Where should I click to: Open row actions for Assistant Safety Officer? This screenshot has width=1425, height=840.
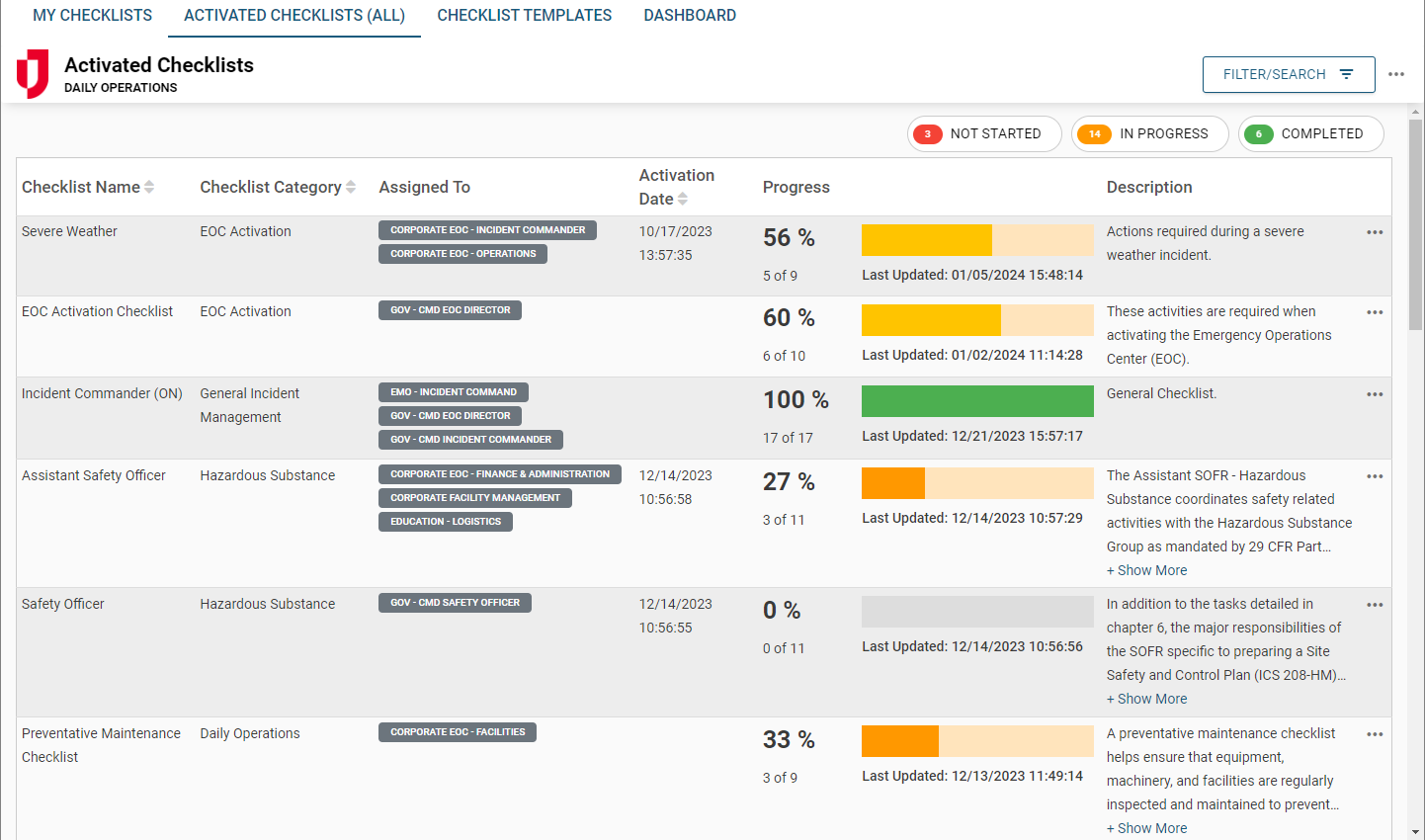[1374, 476]
